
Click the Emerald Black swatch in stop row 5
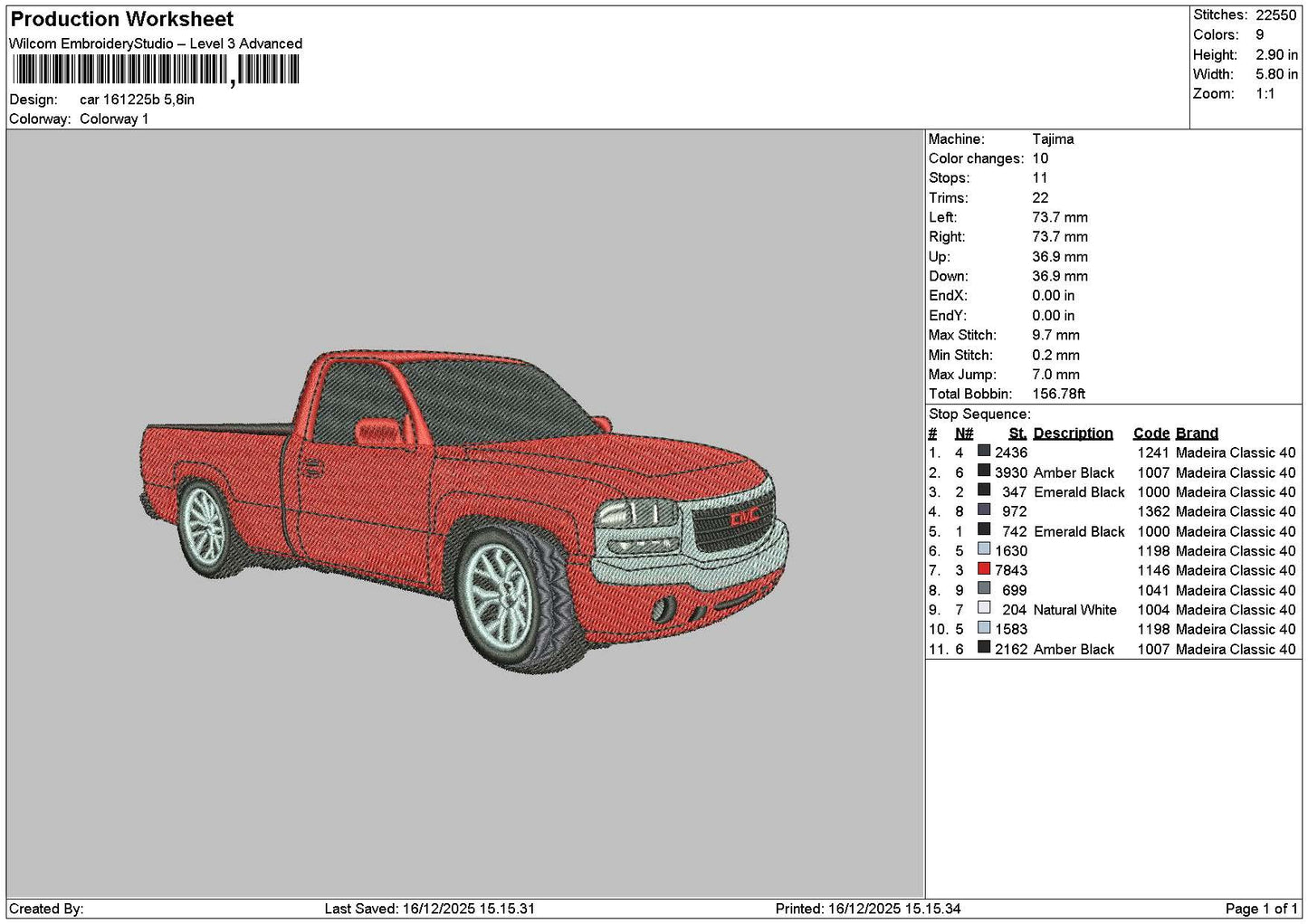[984, 529]
